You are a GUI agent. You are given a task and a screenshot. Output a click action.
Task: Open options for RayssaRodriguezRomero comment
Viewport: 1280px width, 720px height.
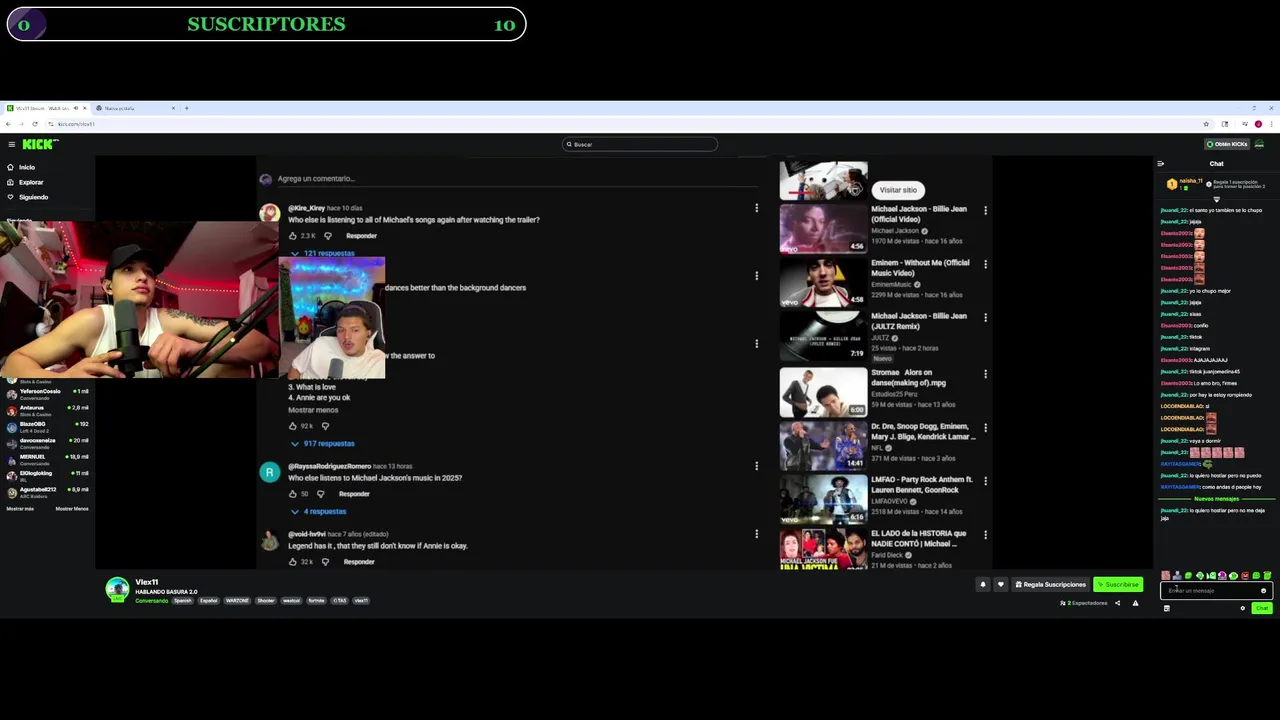(x=756, y=466)
